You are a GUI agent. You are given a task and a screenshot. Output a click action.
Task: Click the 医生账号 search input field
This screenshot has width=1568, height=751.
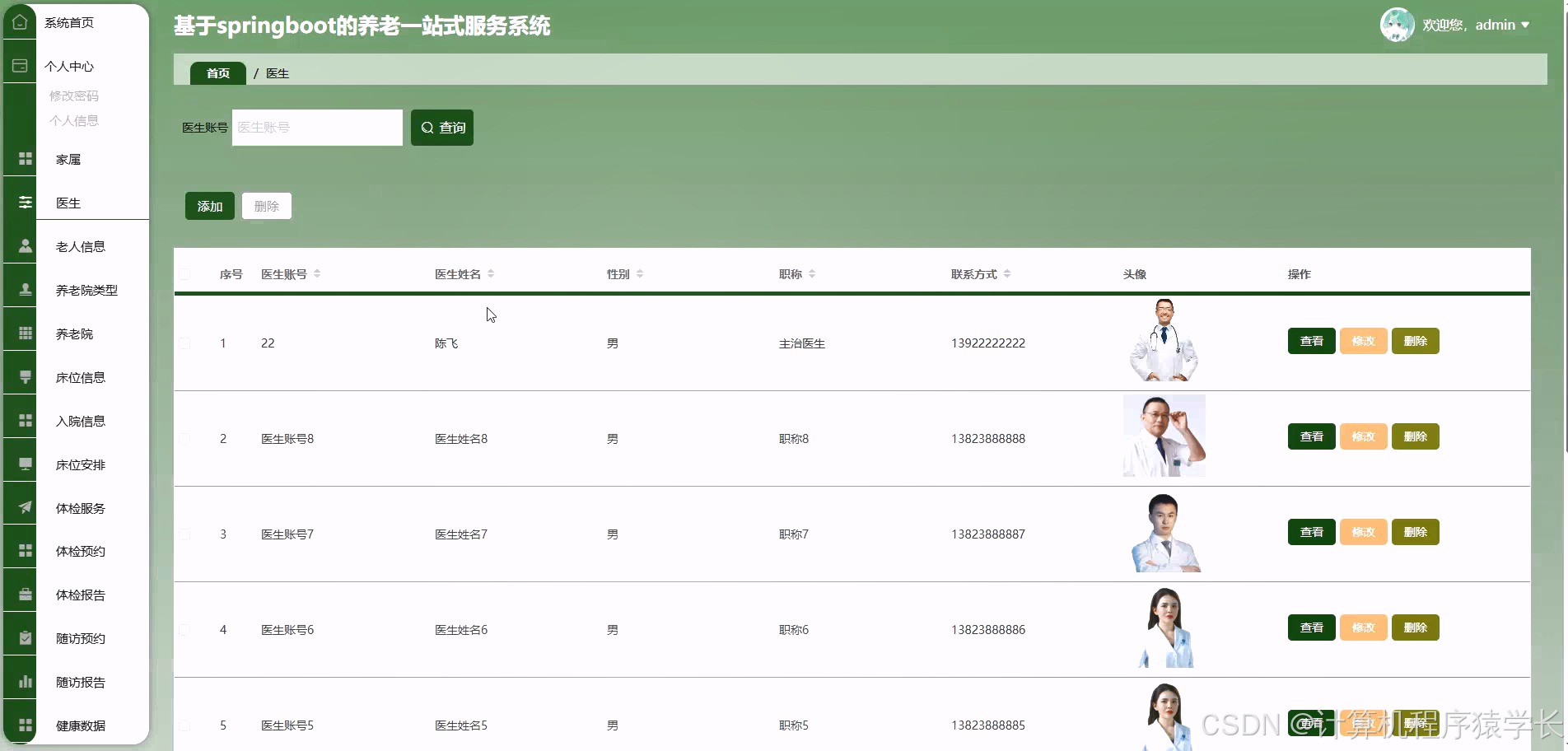[x=317, y=128]
